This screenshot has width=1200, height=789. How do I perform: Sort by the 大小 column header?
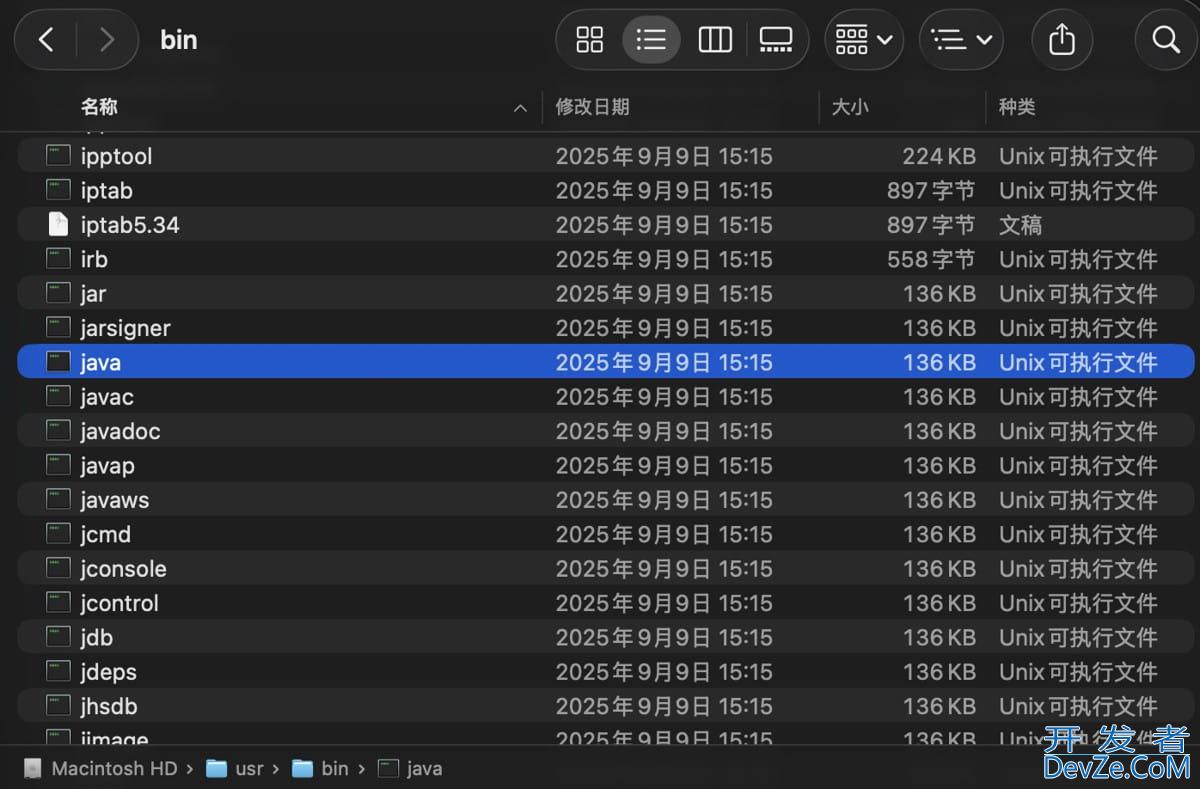point(850,107)
